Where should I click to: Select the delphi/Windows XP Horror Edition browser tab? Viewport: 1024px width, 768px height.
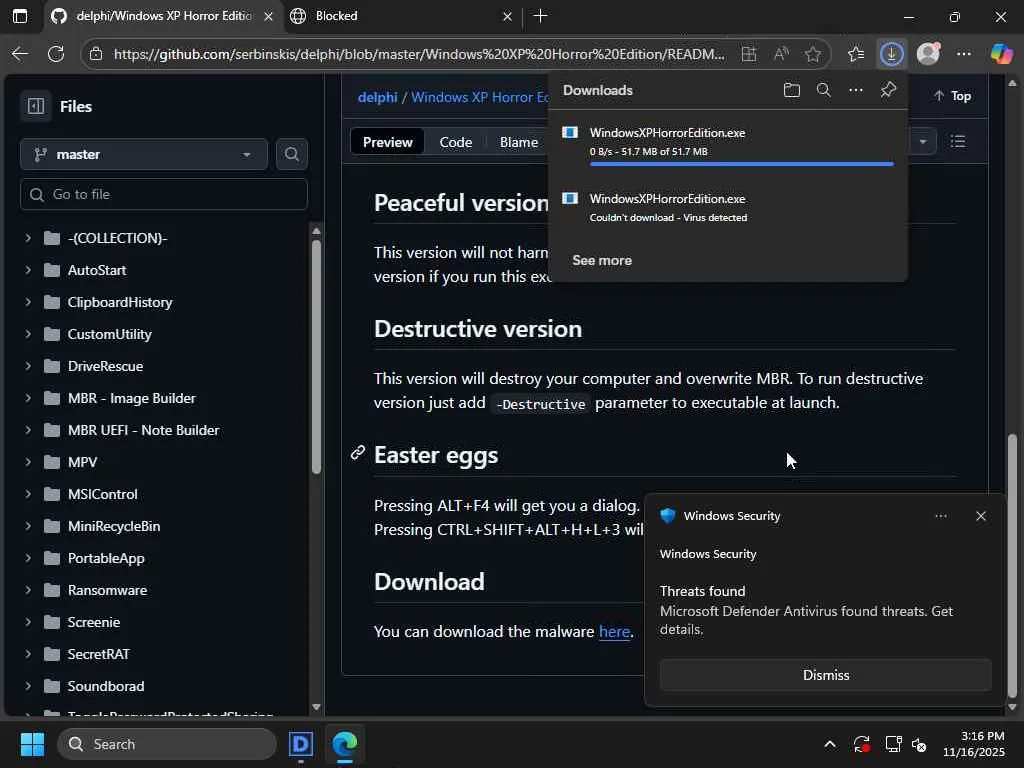tap(163, 16)
